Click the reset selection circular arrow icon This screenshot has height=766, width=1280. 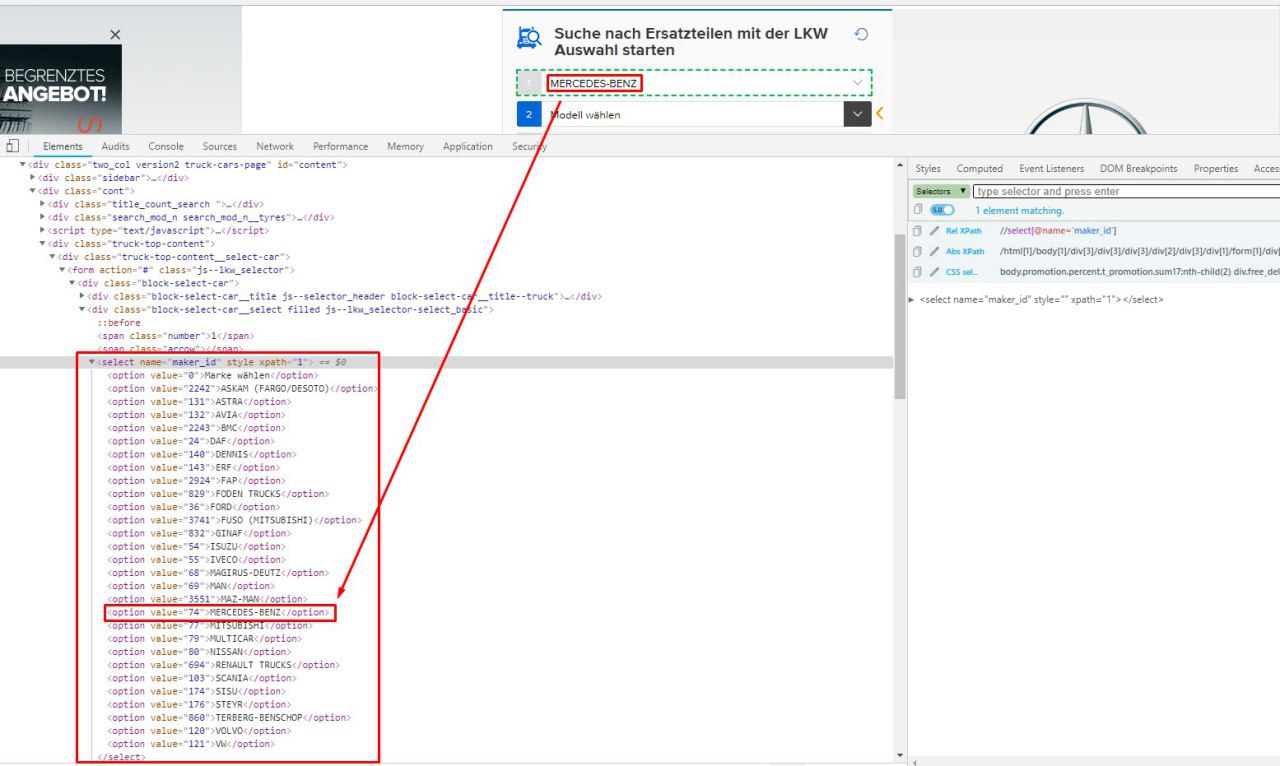click(861, 34)
